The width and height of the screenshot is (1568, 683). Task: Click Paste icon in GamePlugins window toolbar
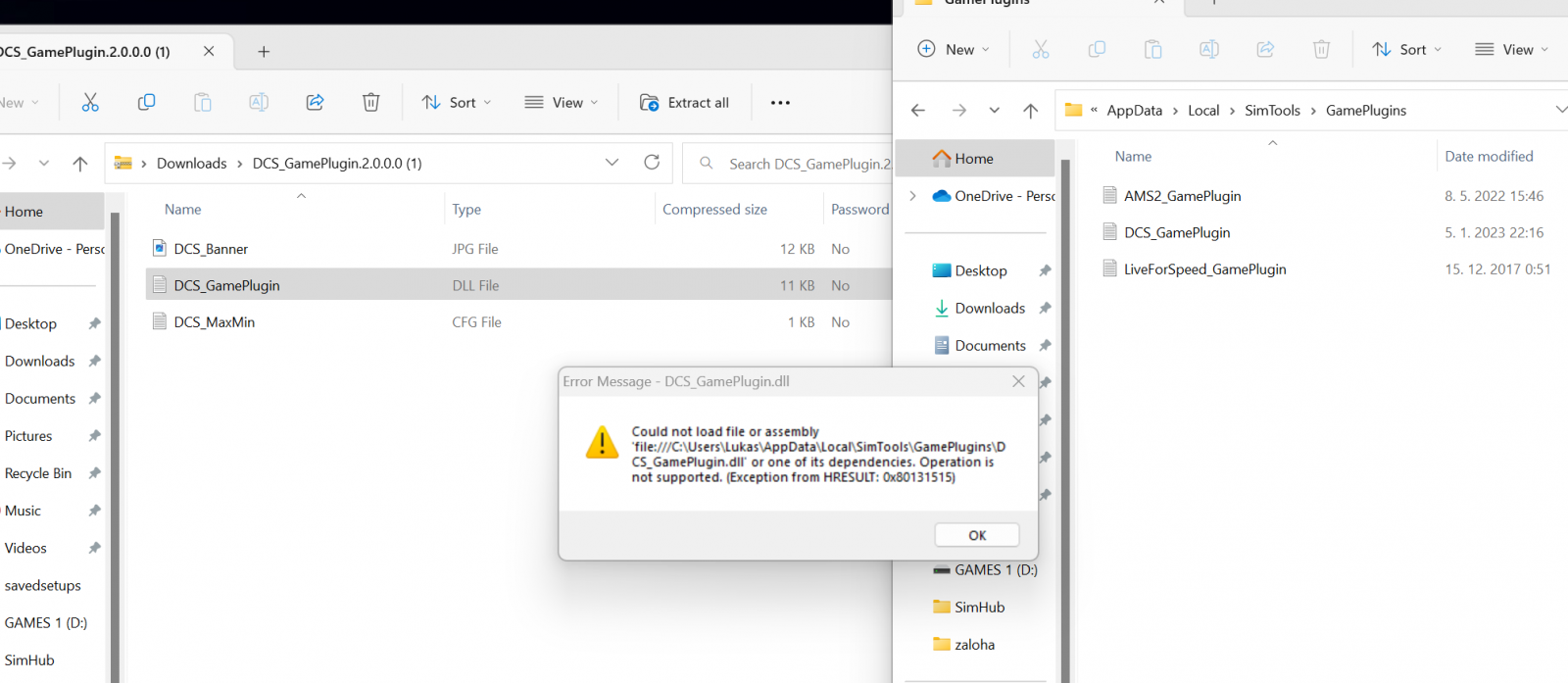pyautogui.click(x=1153, y=49)
